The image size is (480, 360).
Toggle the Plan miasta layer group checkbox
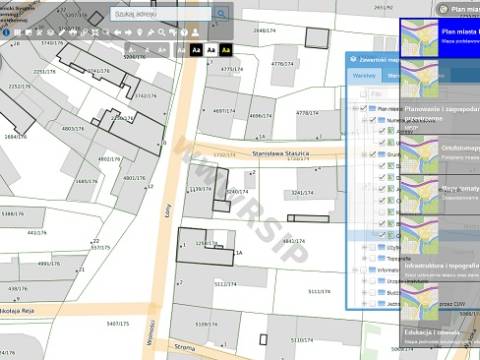(x=363, y=108)
